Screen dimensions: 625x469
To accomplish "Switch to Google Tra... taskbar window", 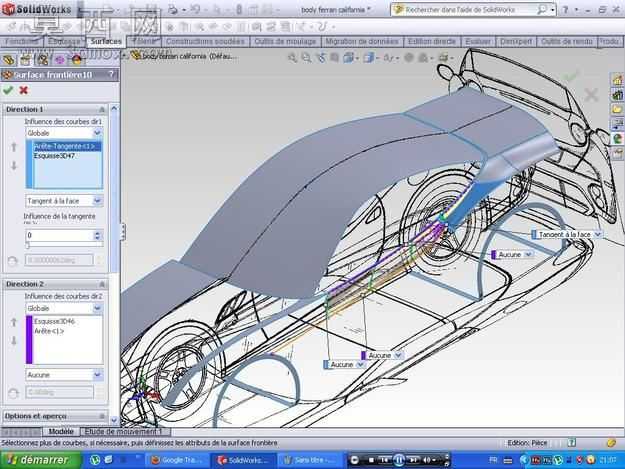I will pyautogui.click(x=177, y=460).
